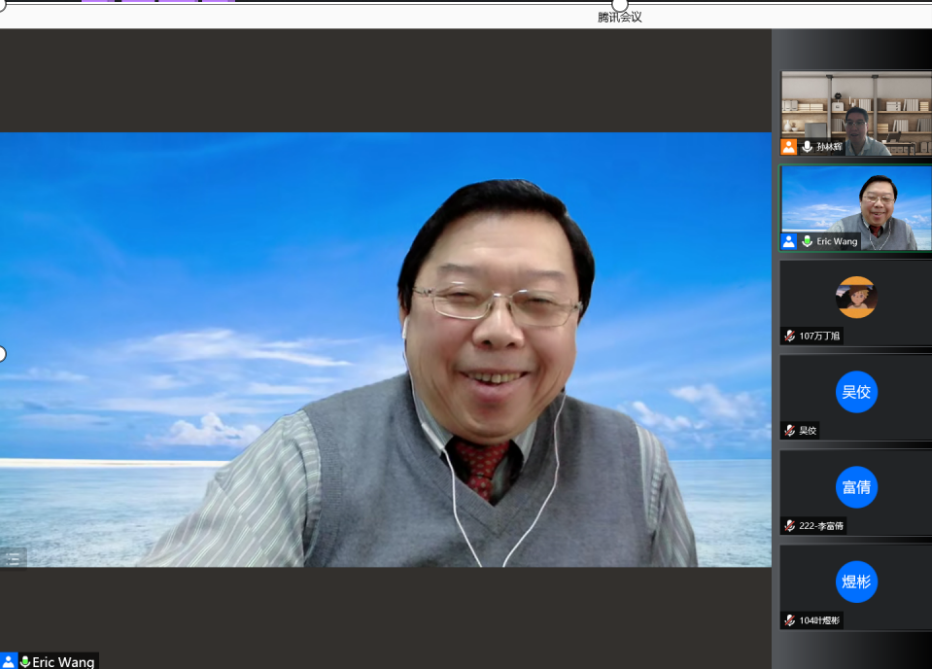Click the microphone icon beside 孙林辉's name
This screenshot has width=932, height=669.
807,147
